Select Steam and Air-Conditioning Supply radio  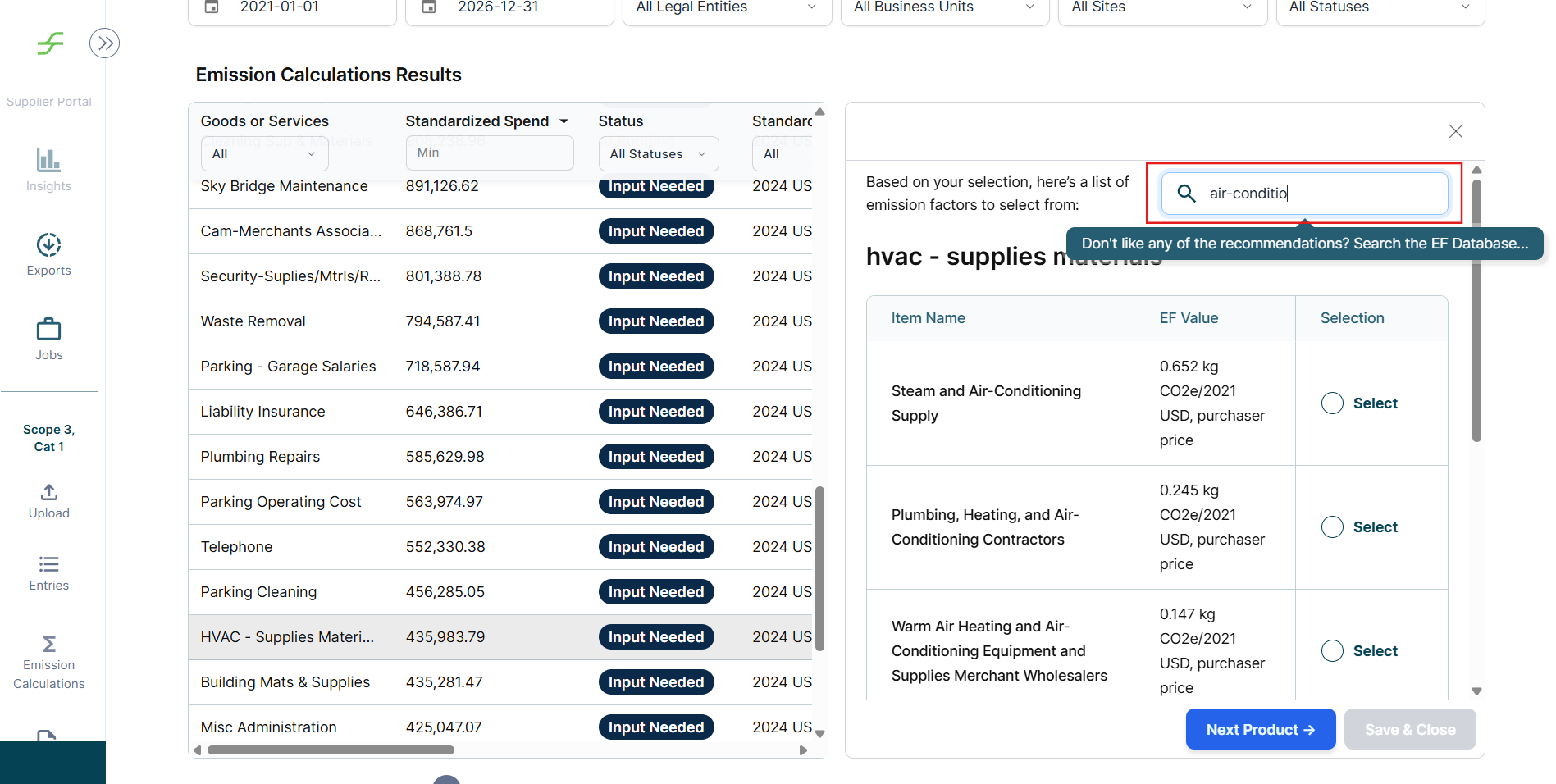click(x=1332, y=403)
